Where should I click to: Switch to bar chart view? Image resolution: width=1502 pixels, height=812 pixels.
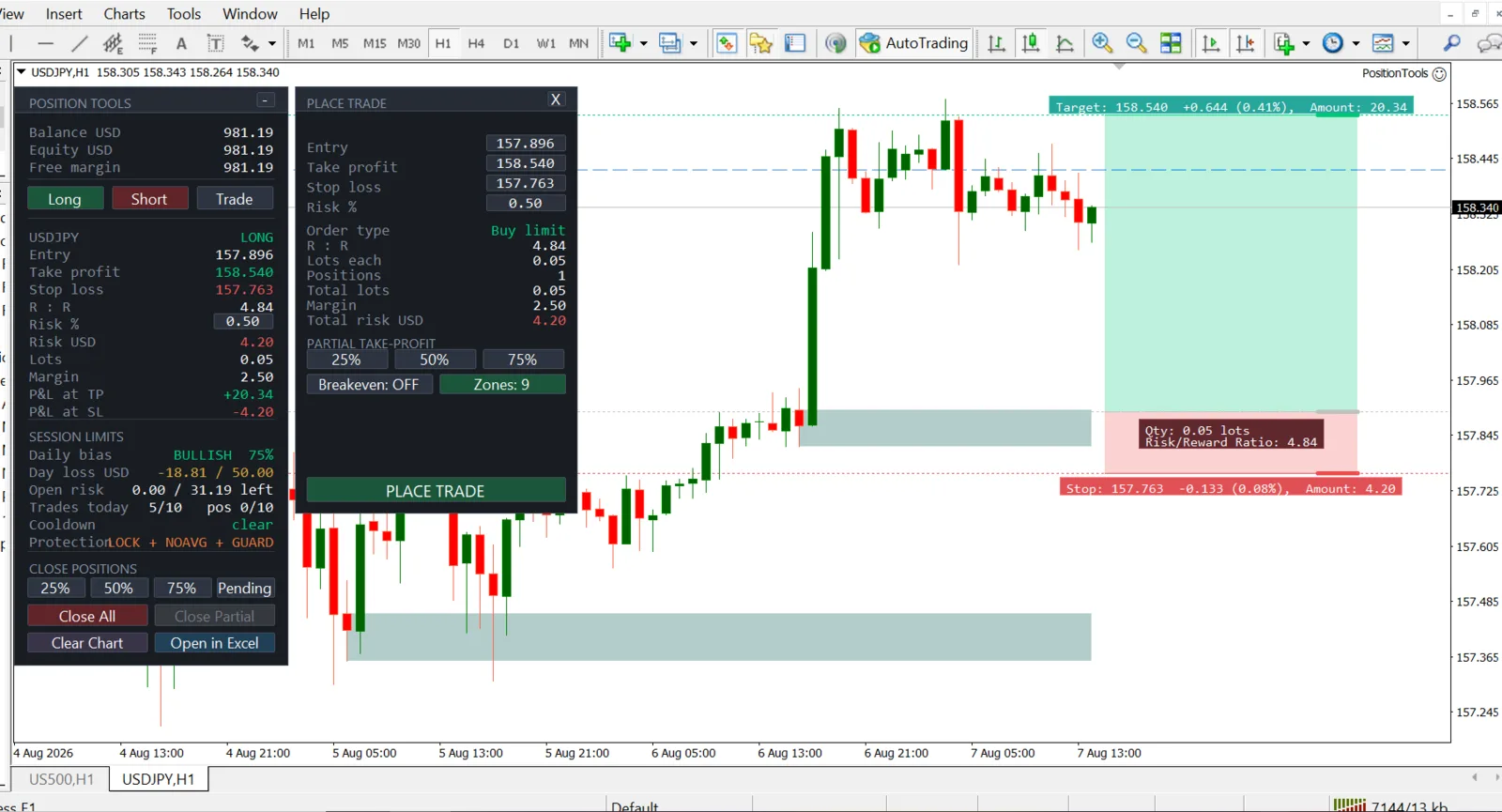point(996,43)
